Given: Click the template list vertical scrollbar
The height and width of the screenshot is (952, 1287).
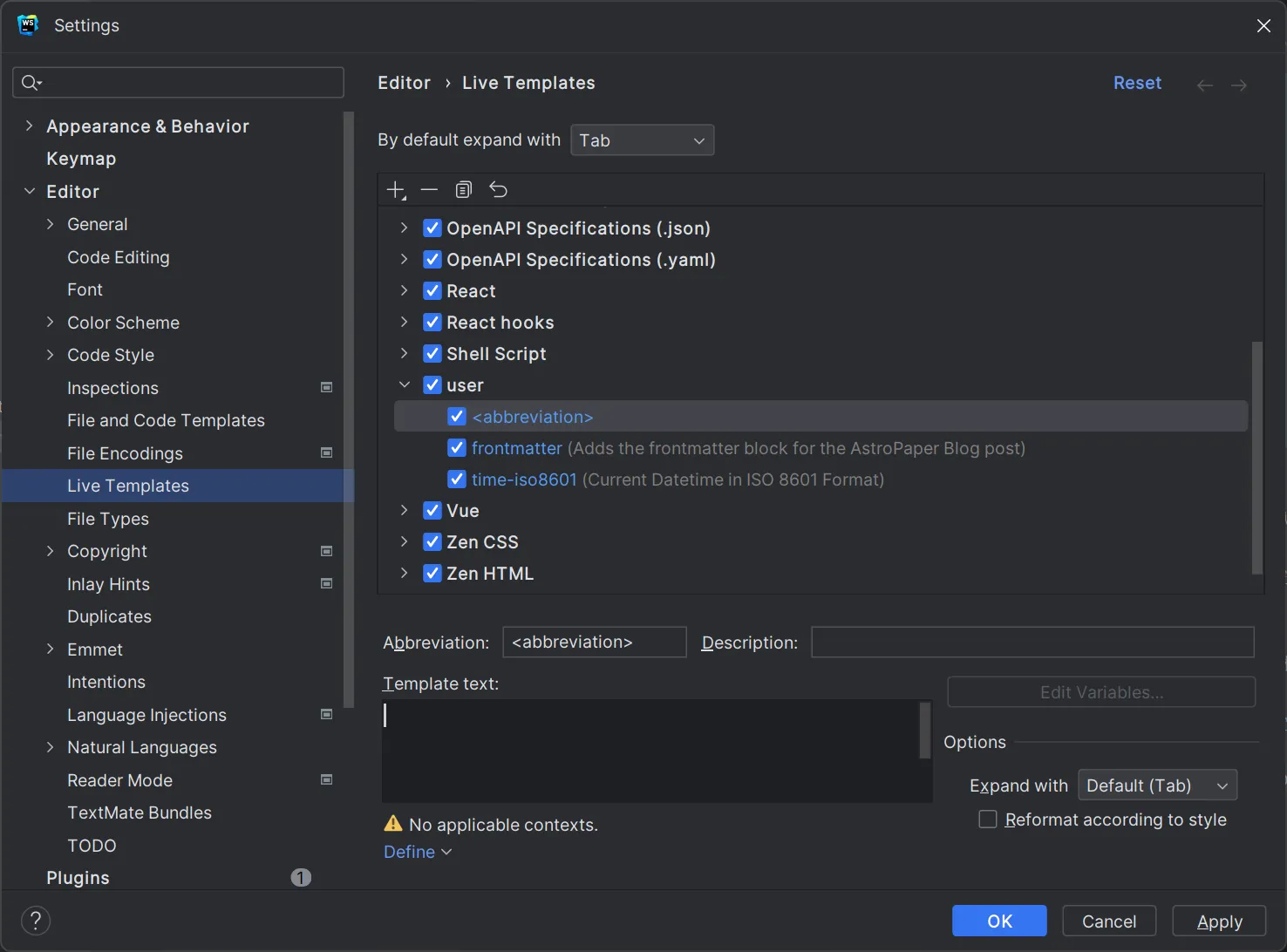Looking at the screenshot, I should tap(1256, 457).
